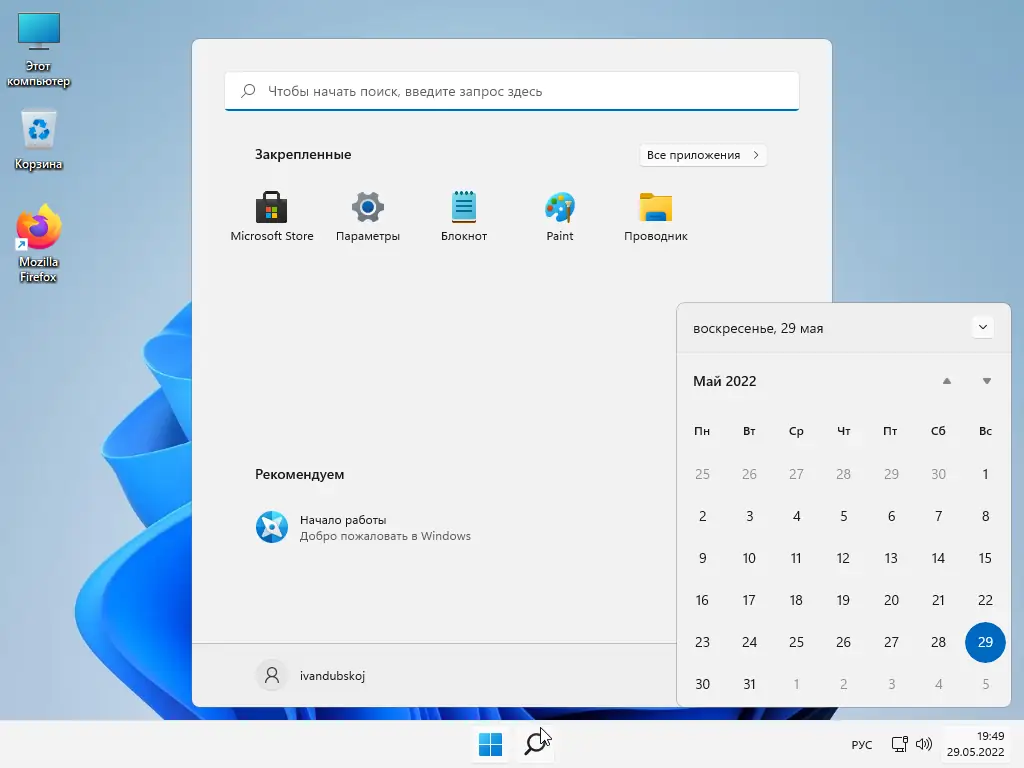This screenshot has width=1024, height=768.
Task: Click the search field in Start menu
Action: (x=512, y=91)
